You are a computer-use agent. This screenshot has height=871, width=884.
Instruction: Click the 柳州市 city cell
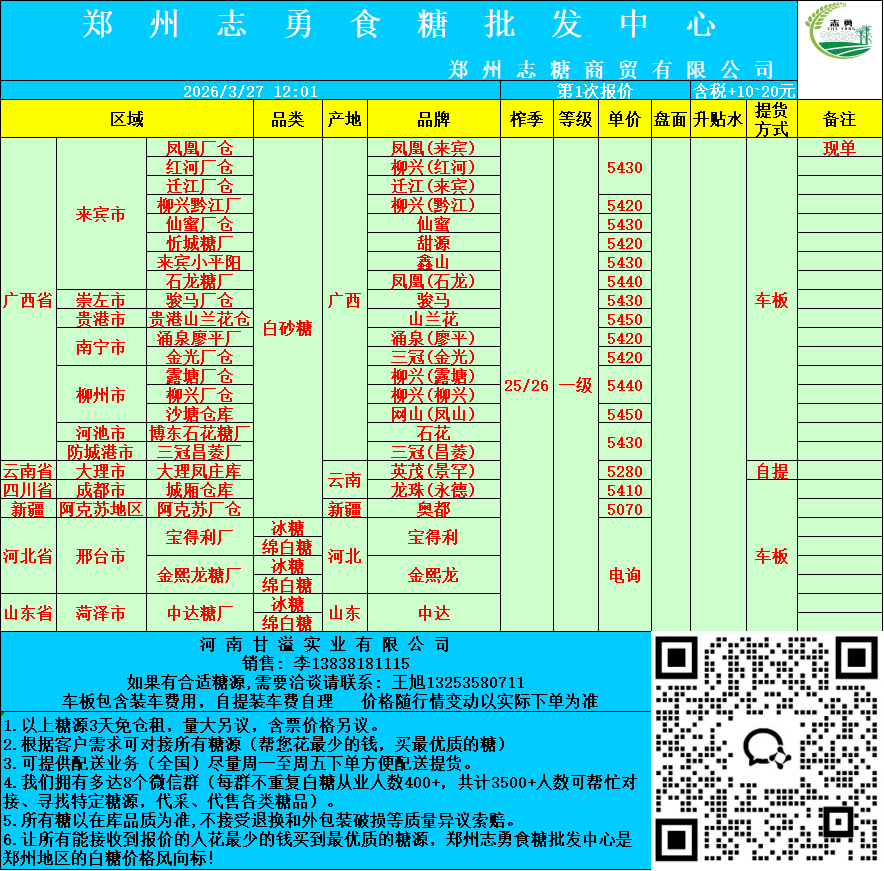pos(101,395)
